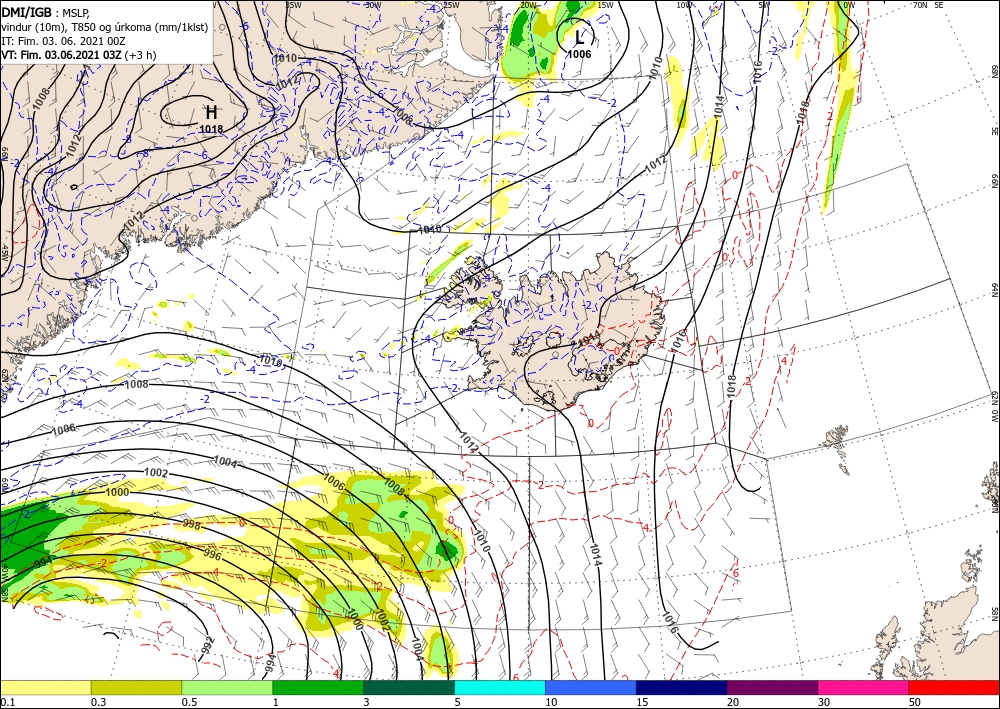The height and width of the screenshot is (709, 1000).
Task: Click the legend value '0.3'
Action: (98, 702)
